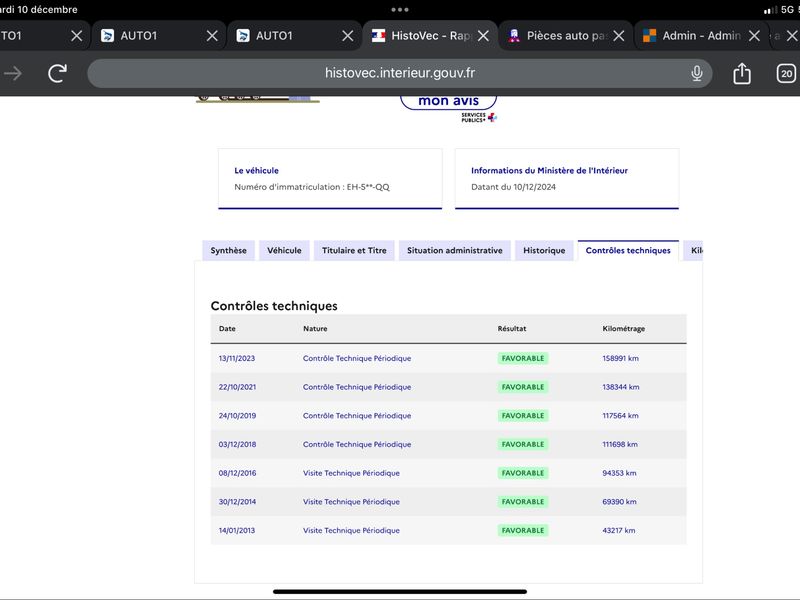Tap the microphone icon in address bar

point(696,73)
